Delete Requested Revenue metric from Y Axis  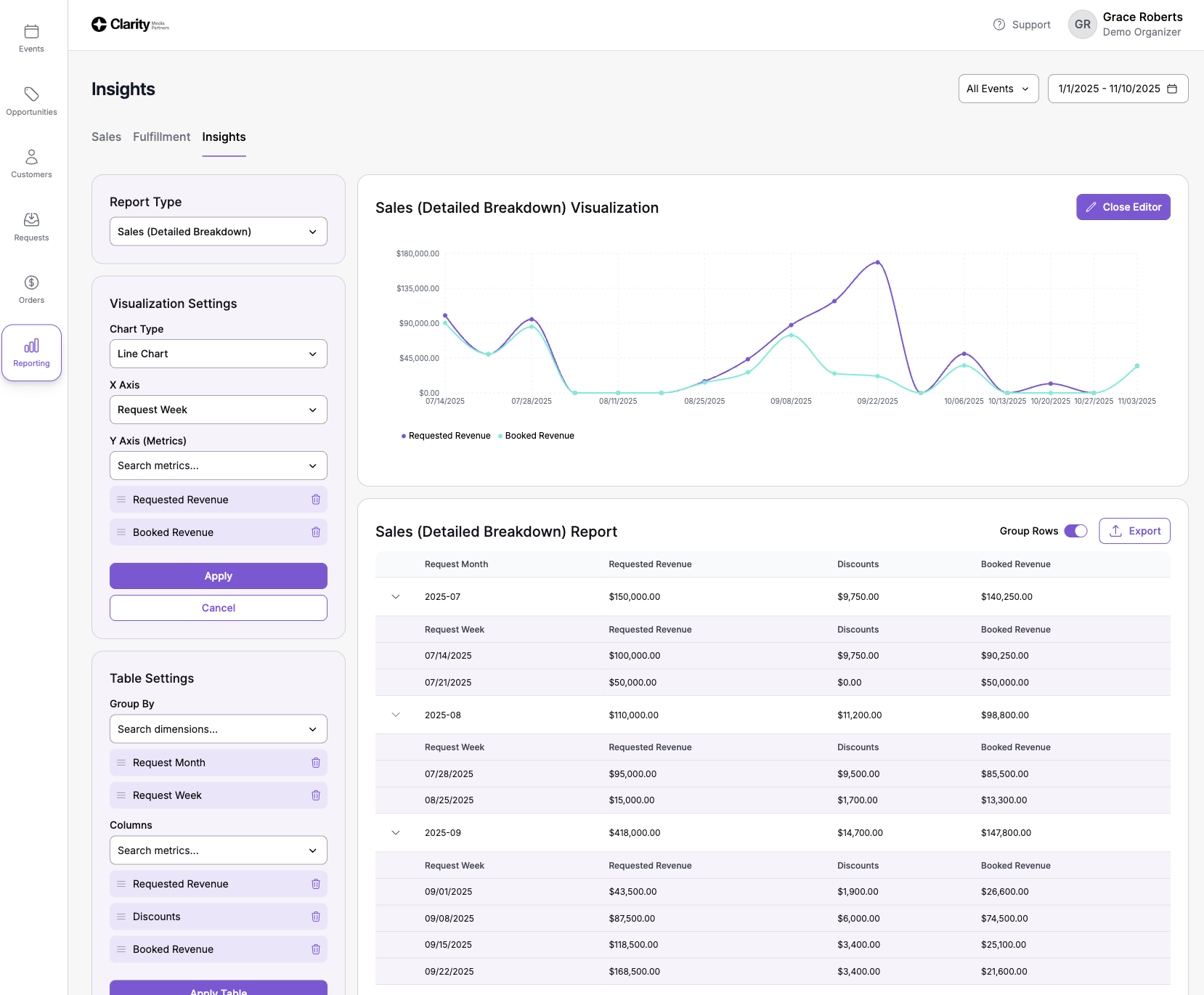click(x=316, y=500)
